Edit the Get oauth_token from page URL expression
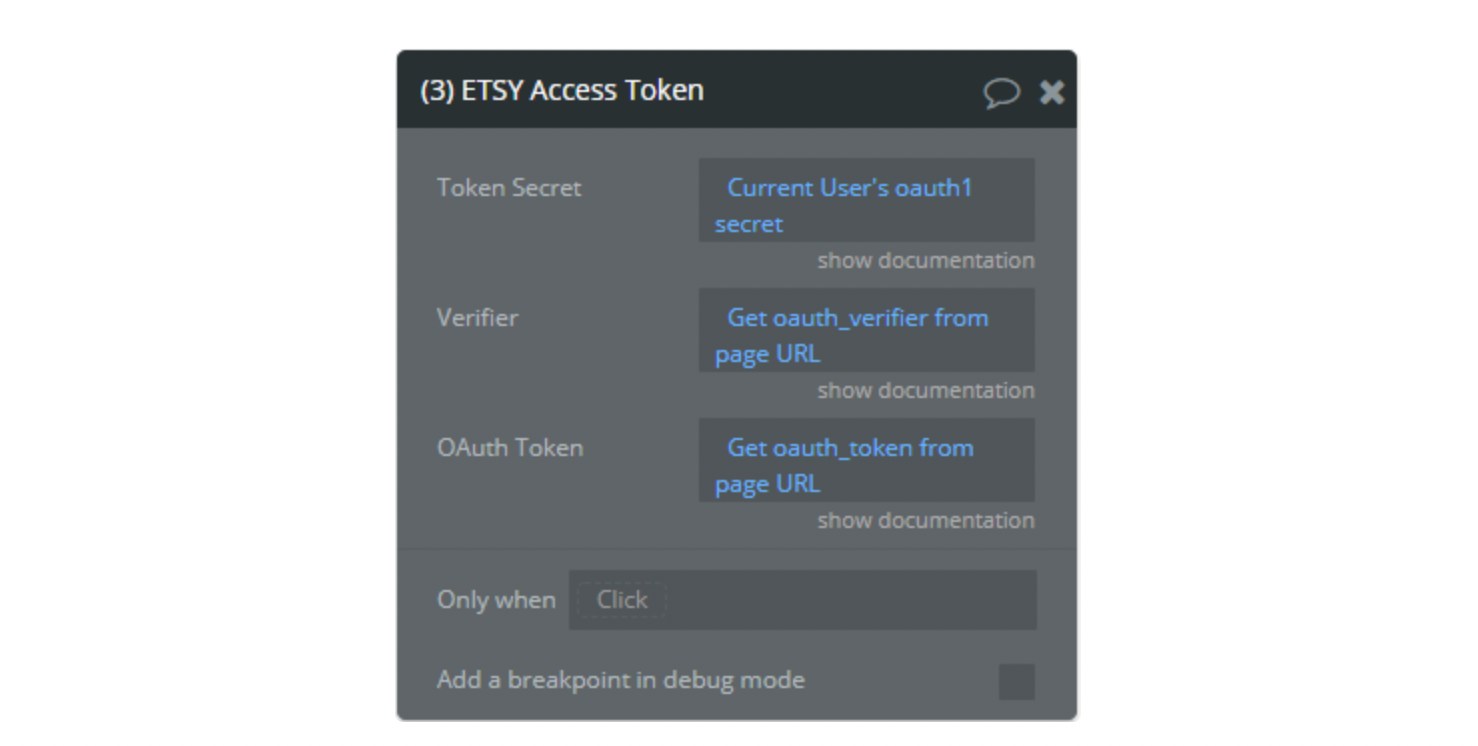 point(866,460)
